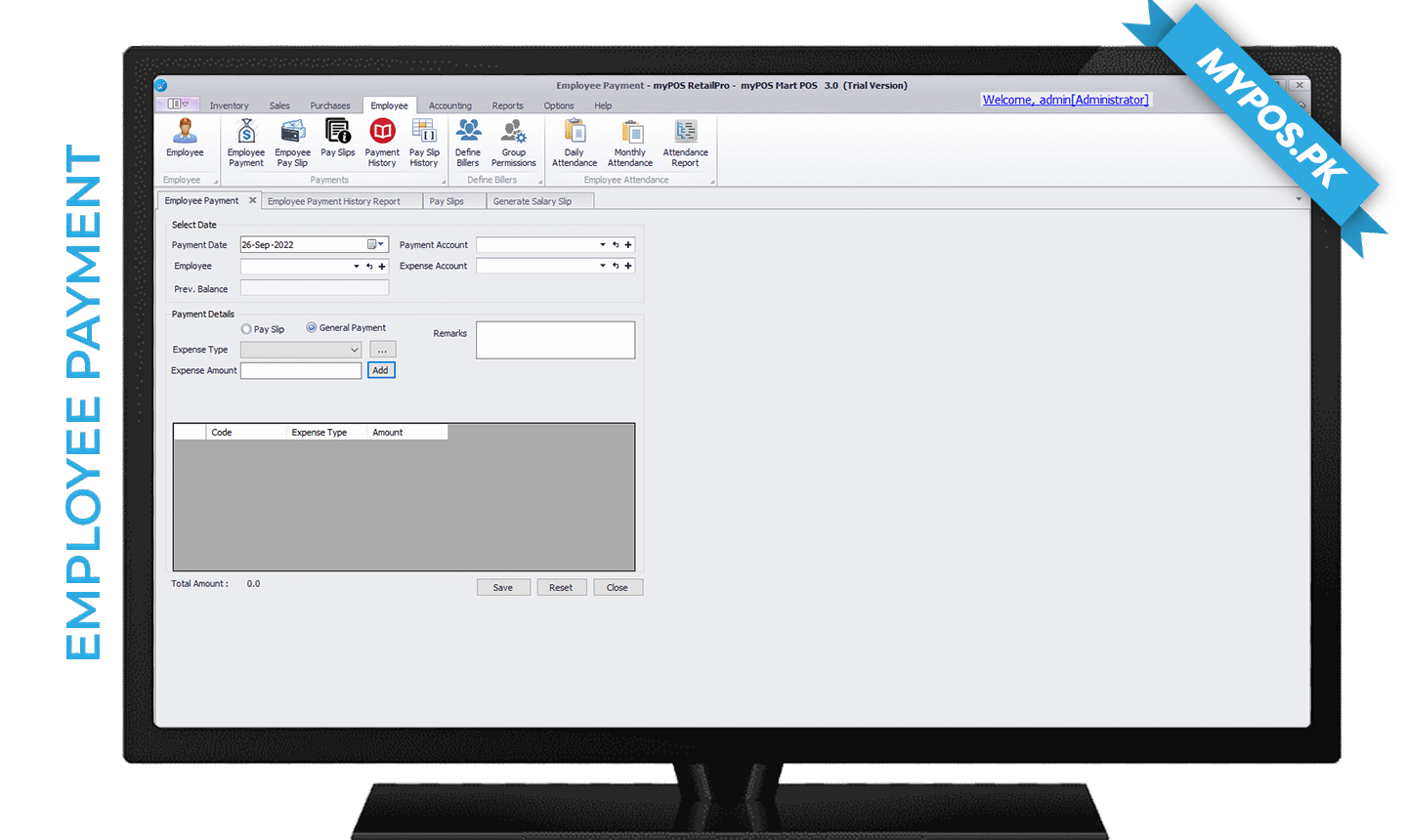Open Pay Slips from the ribbon

tap(338, 139)
